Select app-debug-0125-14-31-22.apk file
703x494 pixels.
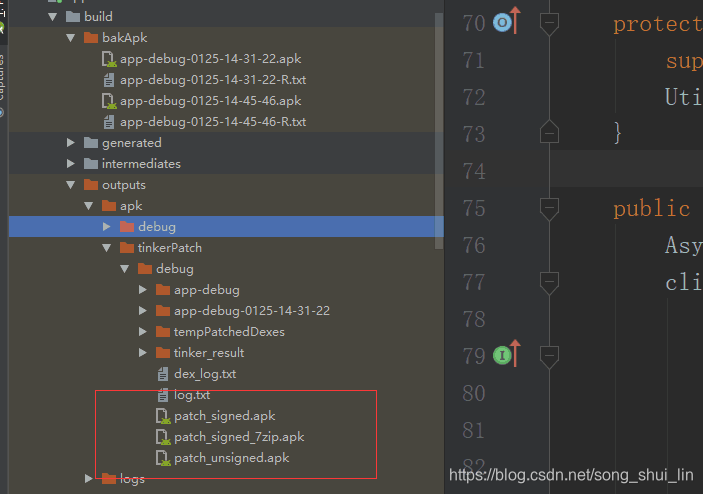pos(210,59)
